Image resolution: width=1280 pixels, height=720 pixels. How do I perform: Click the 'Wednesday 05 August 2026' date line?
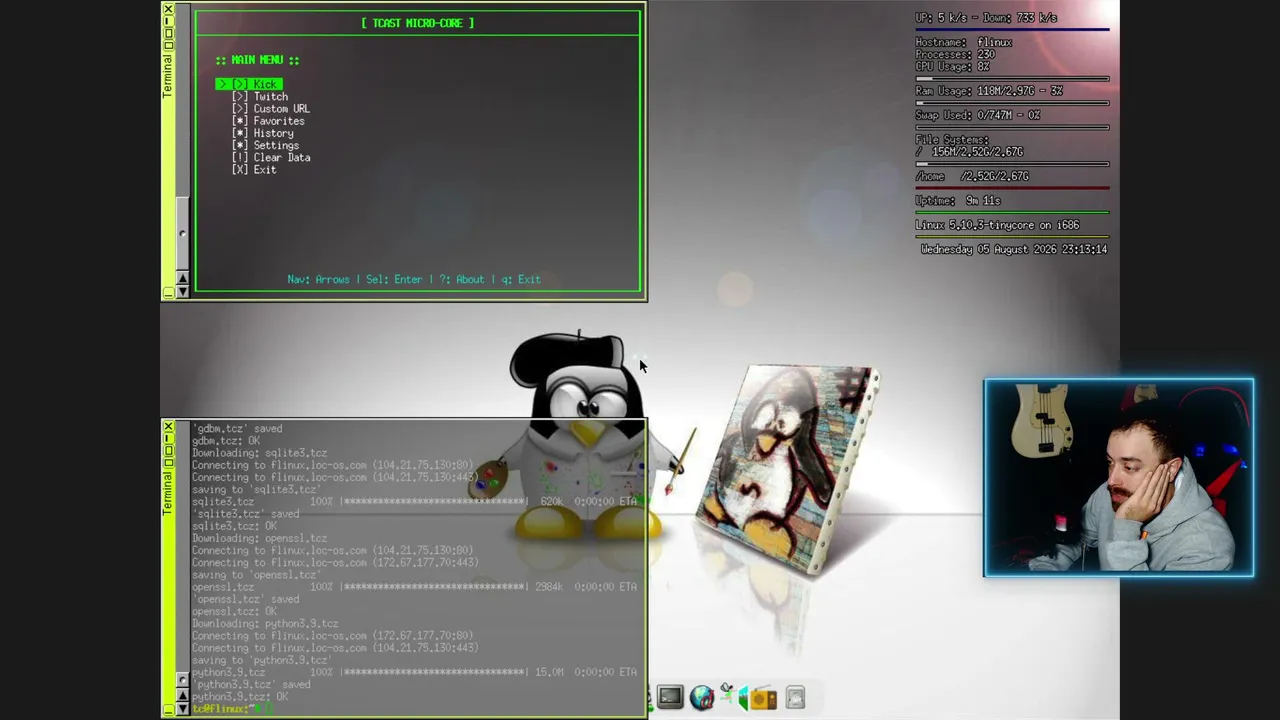(1014, 250)
